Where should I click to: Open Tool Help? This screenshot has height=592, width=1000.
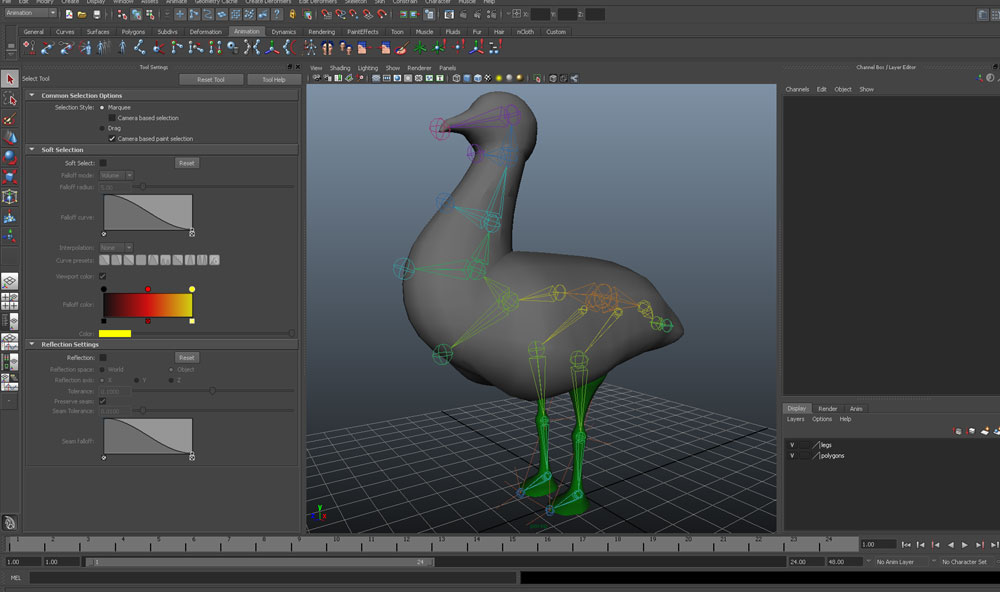273,79
